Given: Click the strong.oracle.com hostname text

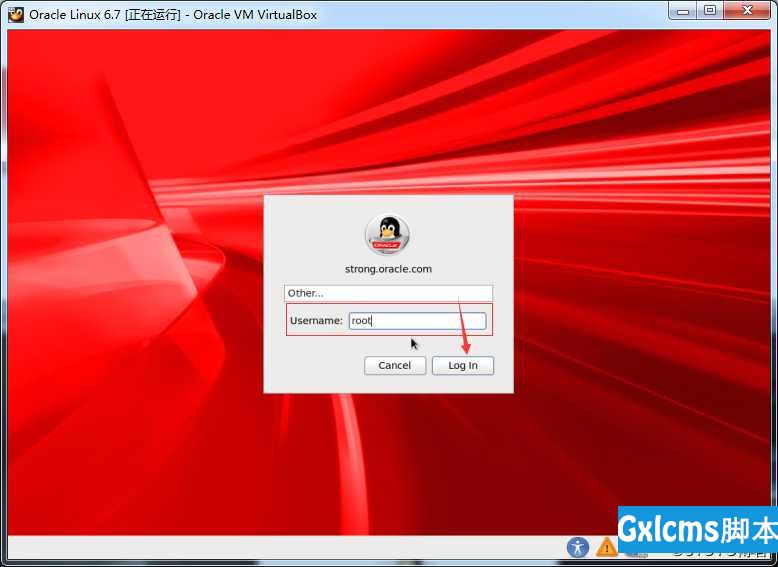Looking at the screenshot, I should (389, 269).
